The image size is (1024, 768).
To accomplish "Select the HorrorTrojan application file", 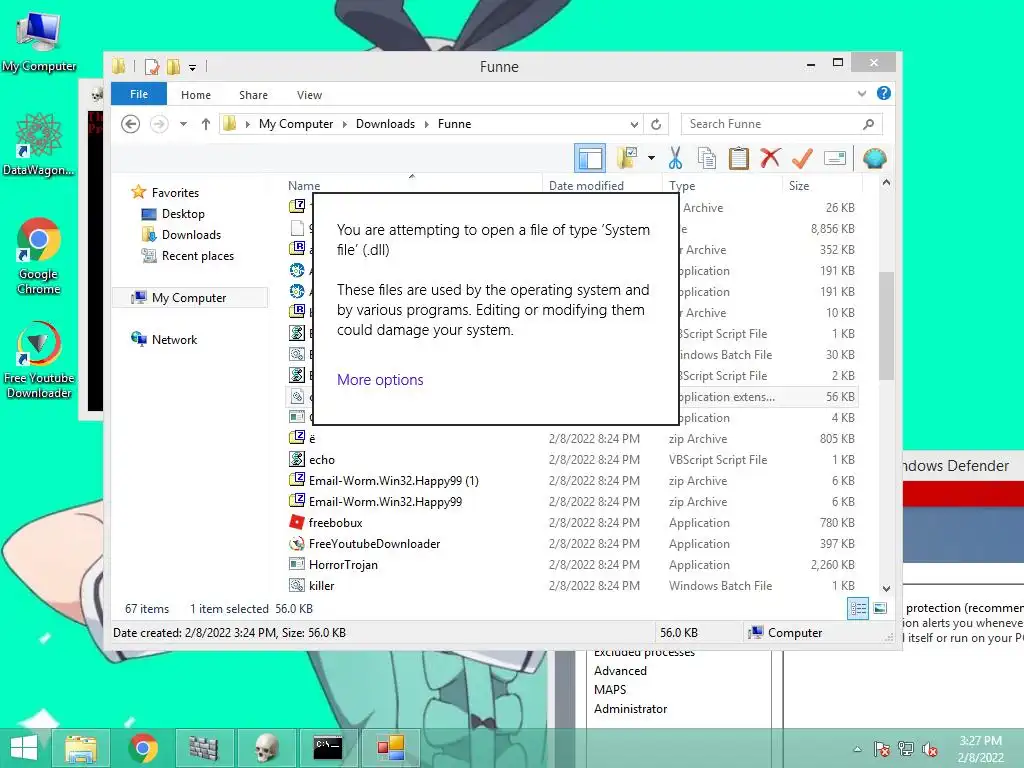I will [x=343, y=564].
